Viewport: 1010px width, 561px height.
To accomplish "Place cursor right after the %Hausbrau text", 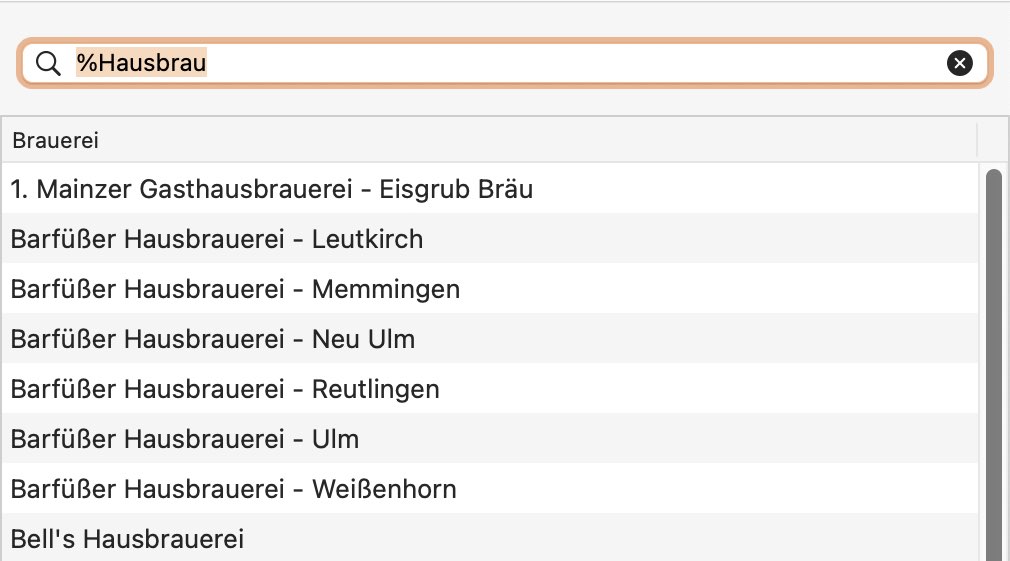I will [x=207, y=62].
